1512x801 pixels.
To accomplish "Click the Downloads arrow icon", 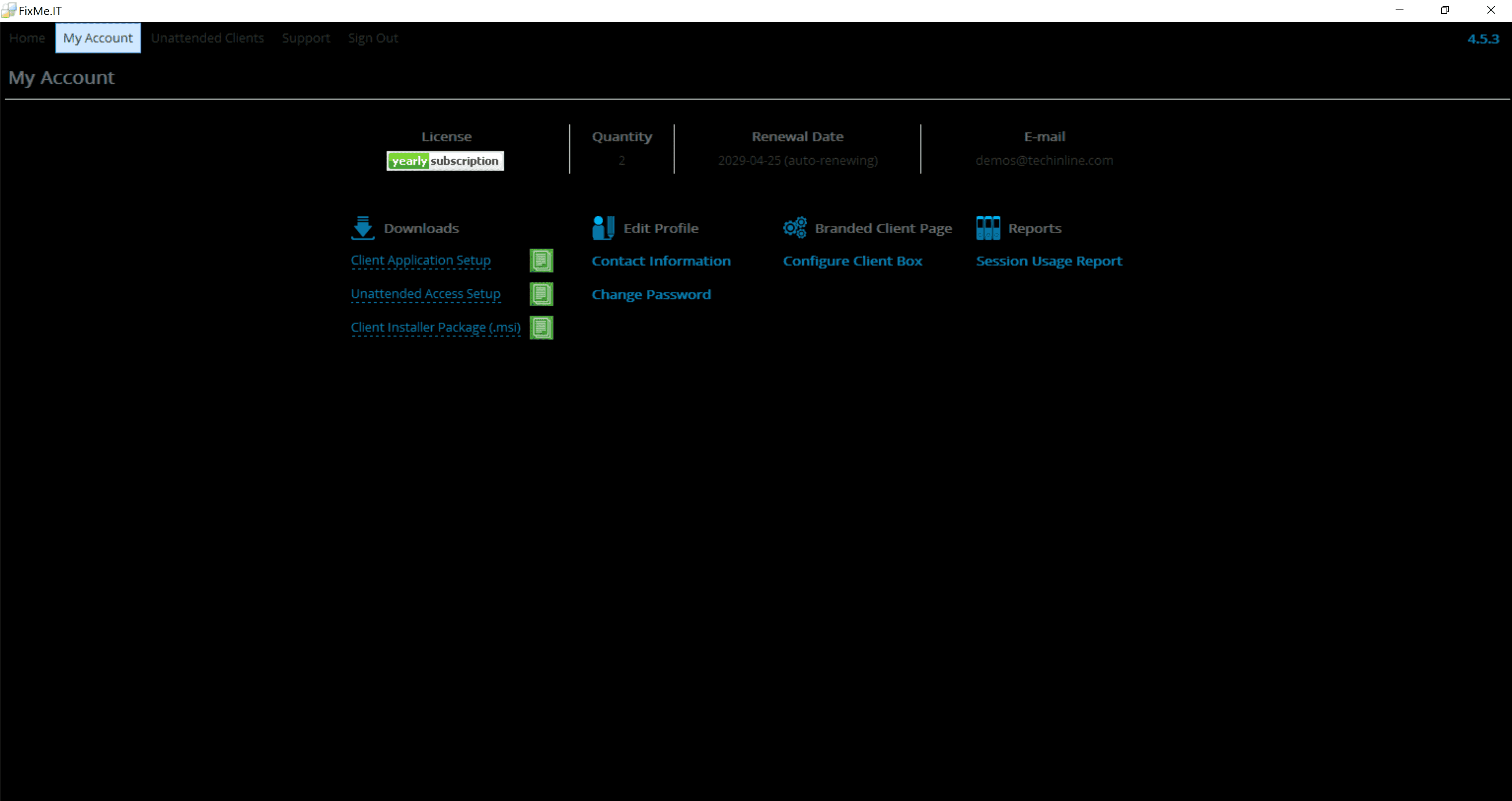I will [x=363, y=228].
